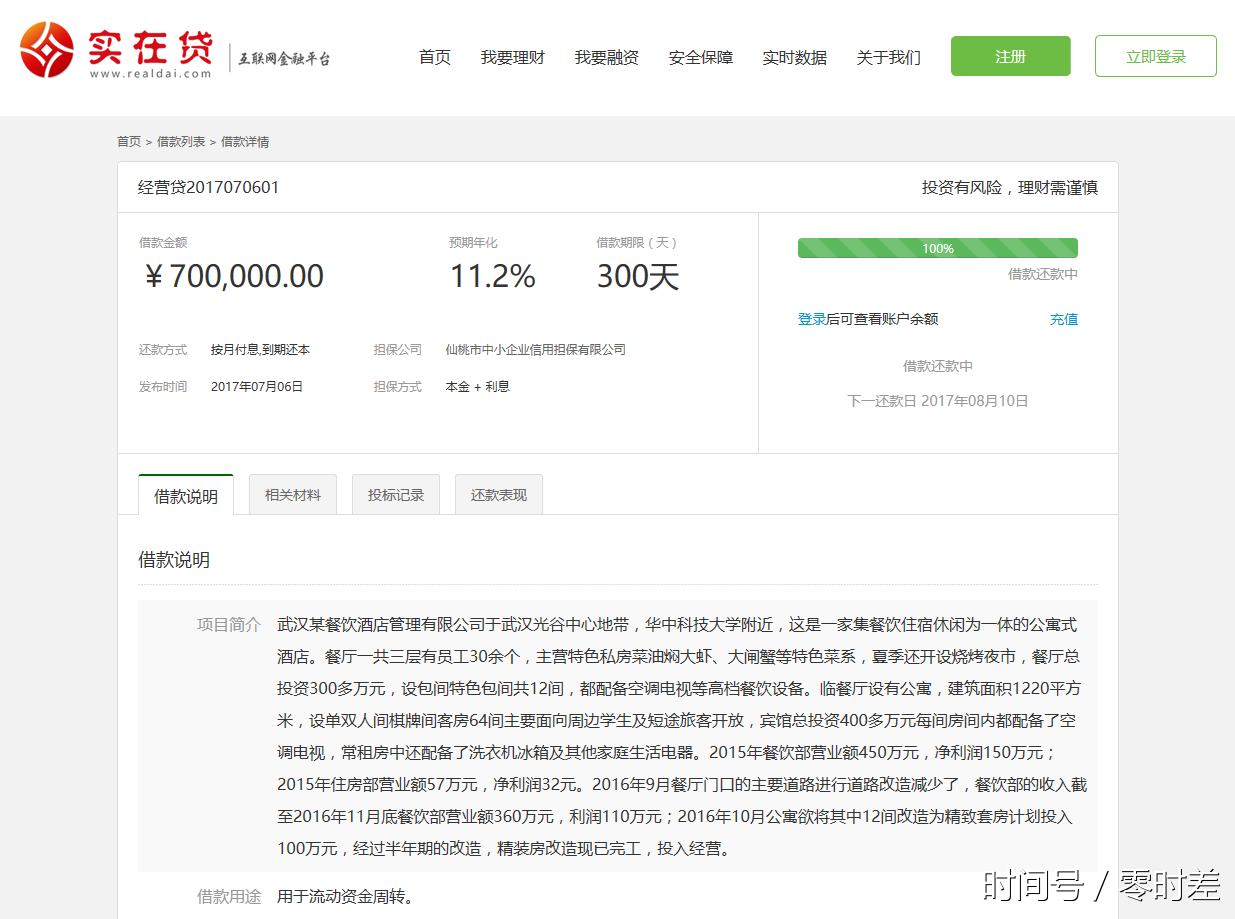This screenshot has width=1235, height=919.
Task: Open the 投标记录 tab
Action: point(396,495)
